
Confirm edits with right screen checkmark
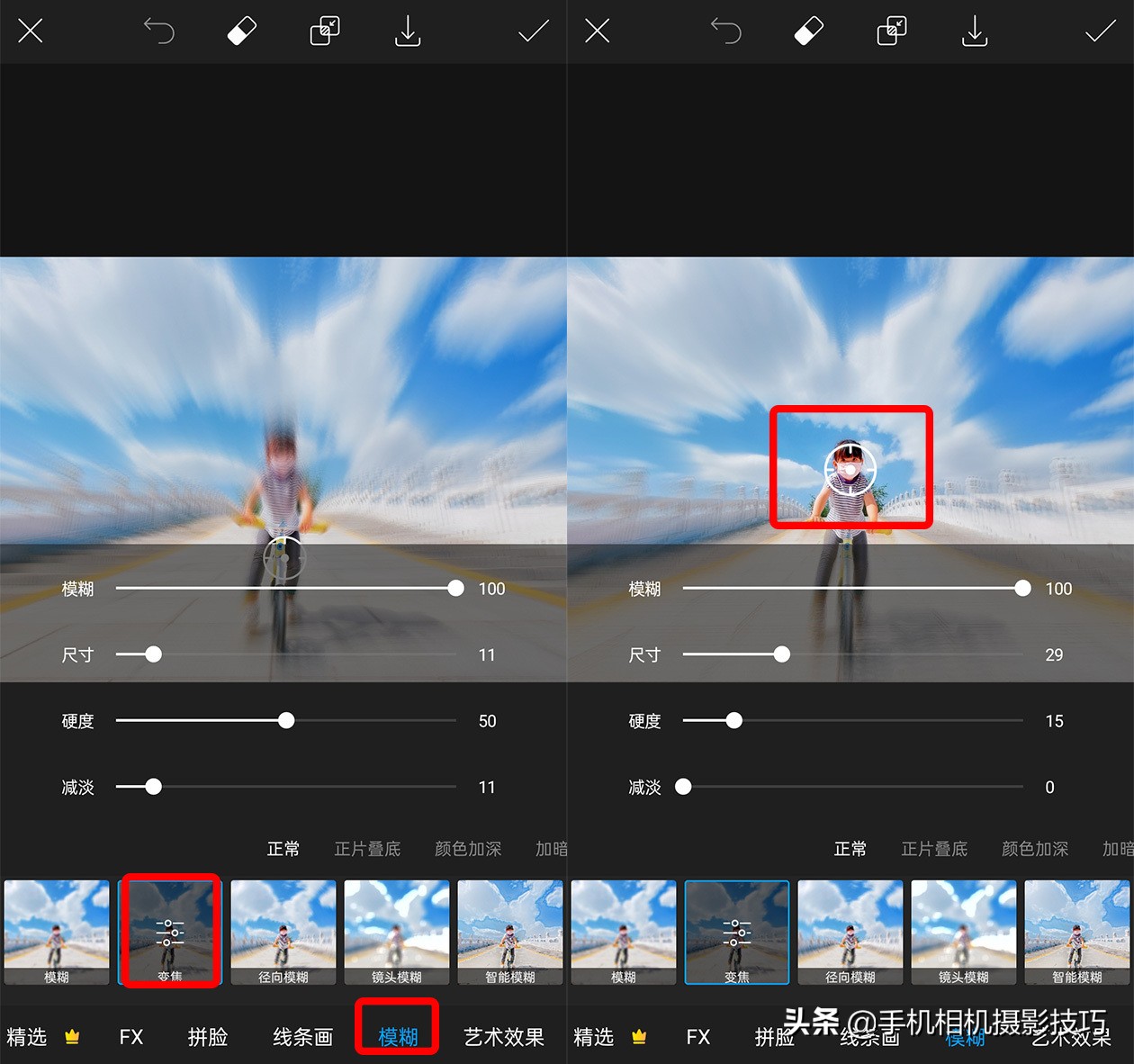[x=1100, y=32]
